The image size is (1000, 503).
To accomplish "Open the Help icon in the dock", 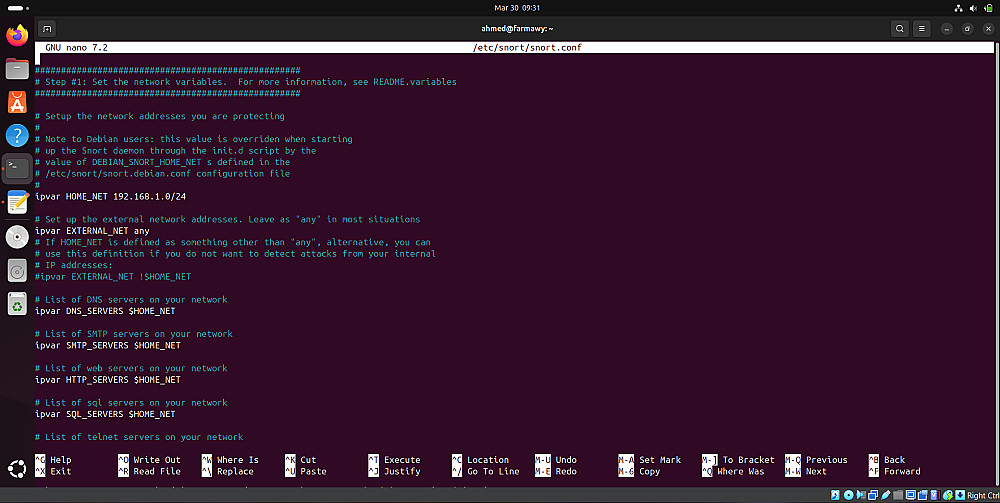I will (17, 135).
